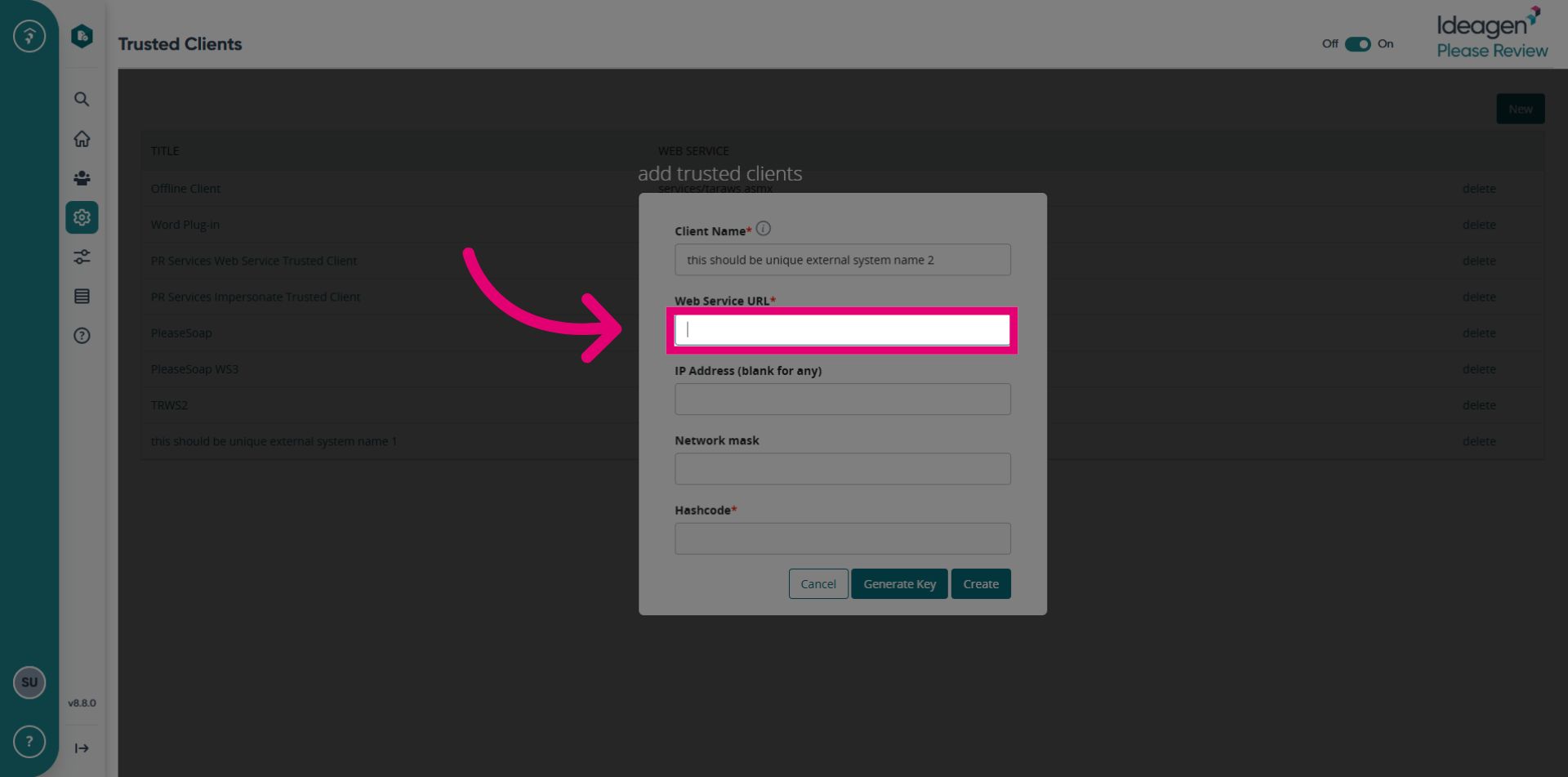Select the PleaseSoap title
Screen dimensions: 1568x777
(181, 333)
